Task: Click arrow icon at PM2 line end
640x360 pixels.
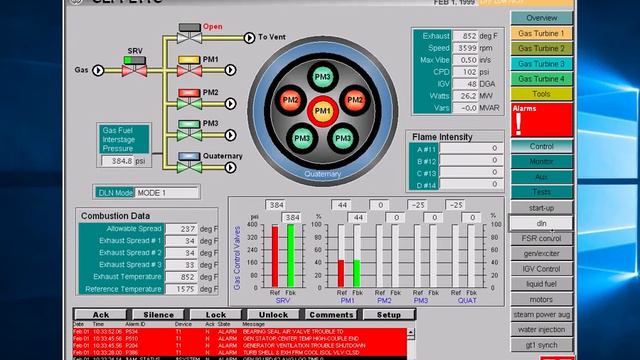Action: point(230,104)
